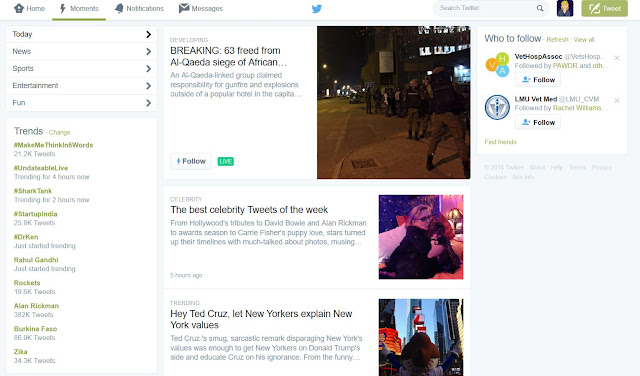Click the LIVE badge on breaking story
This screenshot has height=376, width=640.
pyautogui.click(x=225, y=161)
